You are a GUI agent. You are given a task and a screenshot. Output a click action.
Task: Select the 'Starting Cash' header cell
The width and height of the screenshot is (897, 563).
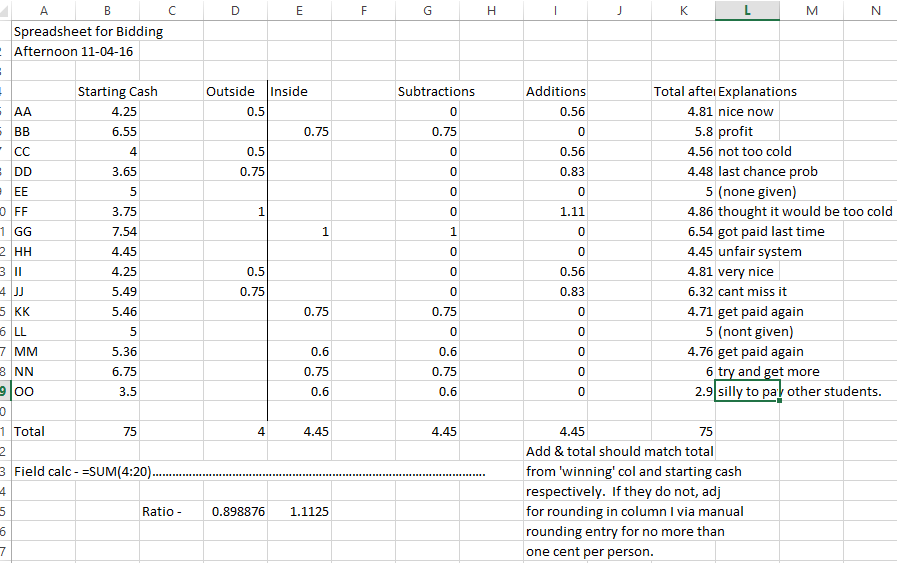click(x=117, y=91)
